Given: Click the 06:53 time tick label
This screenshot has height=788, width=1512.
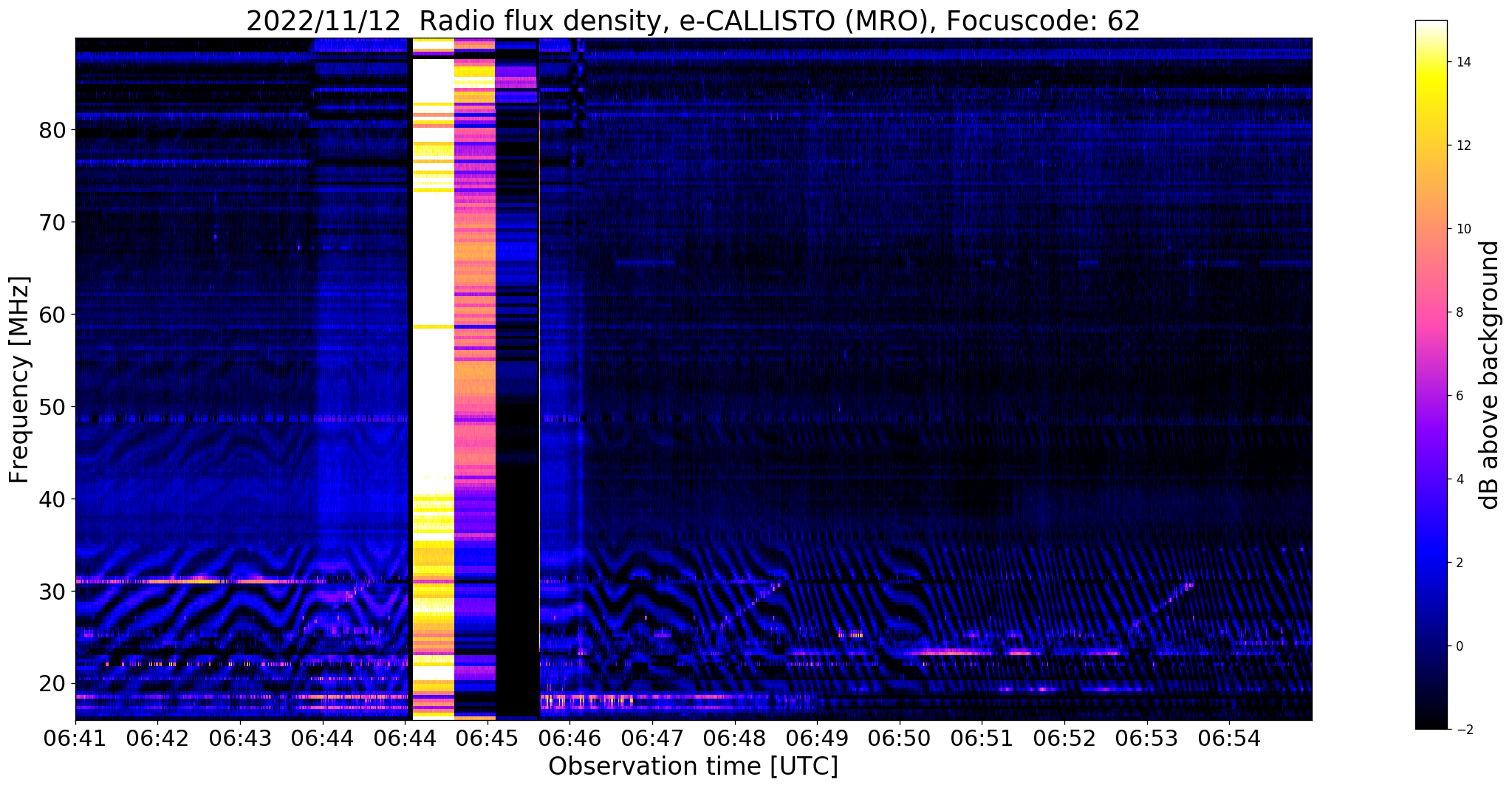Looking at the screenshot, I should [1147, 737].
